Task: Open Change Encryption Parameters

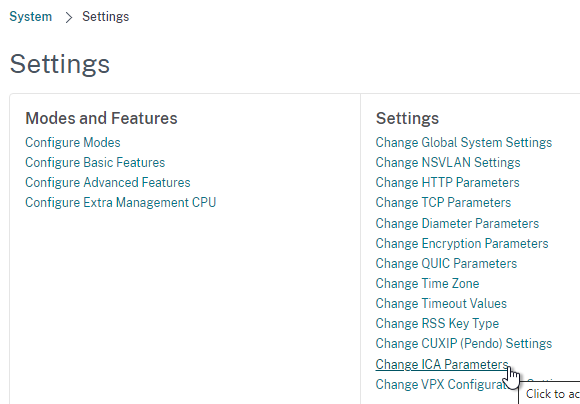Action: 462,243
